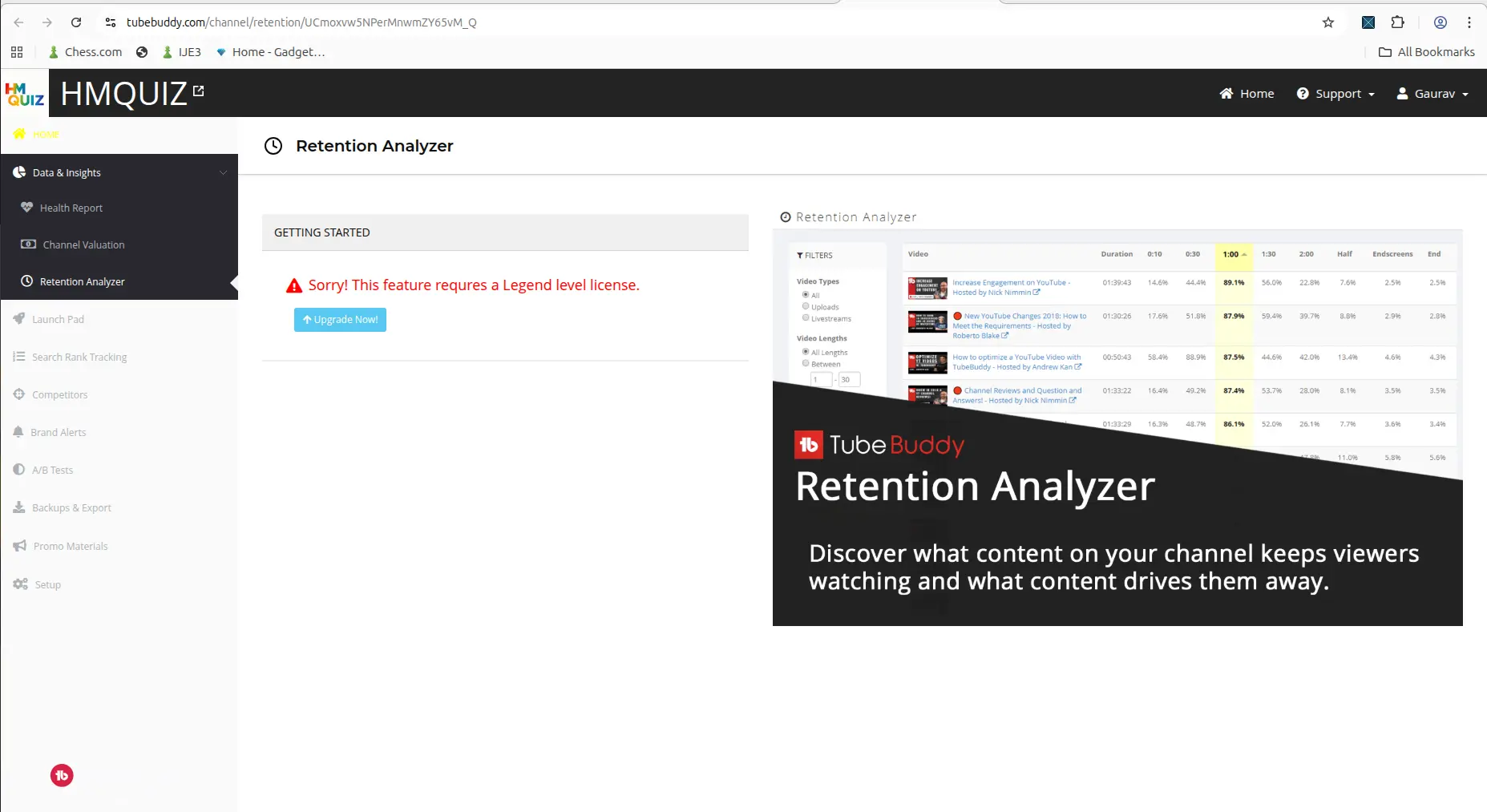Click the Search Rank Tracking list icon

point(19,357)
